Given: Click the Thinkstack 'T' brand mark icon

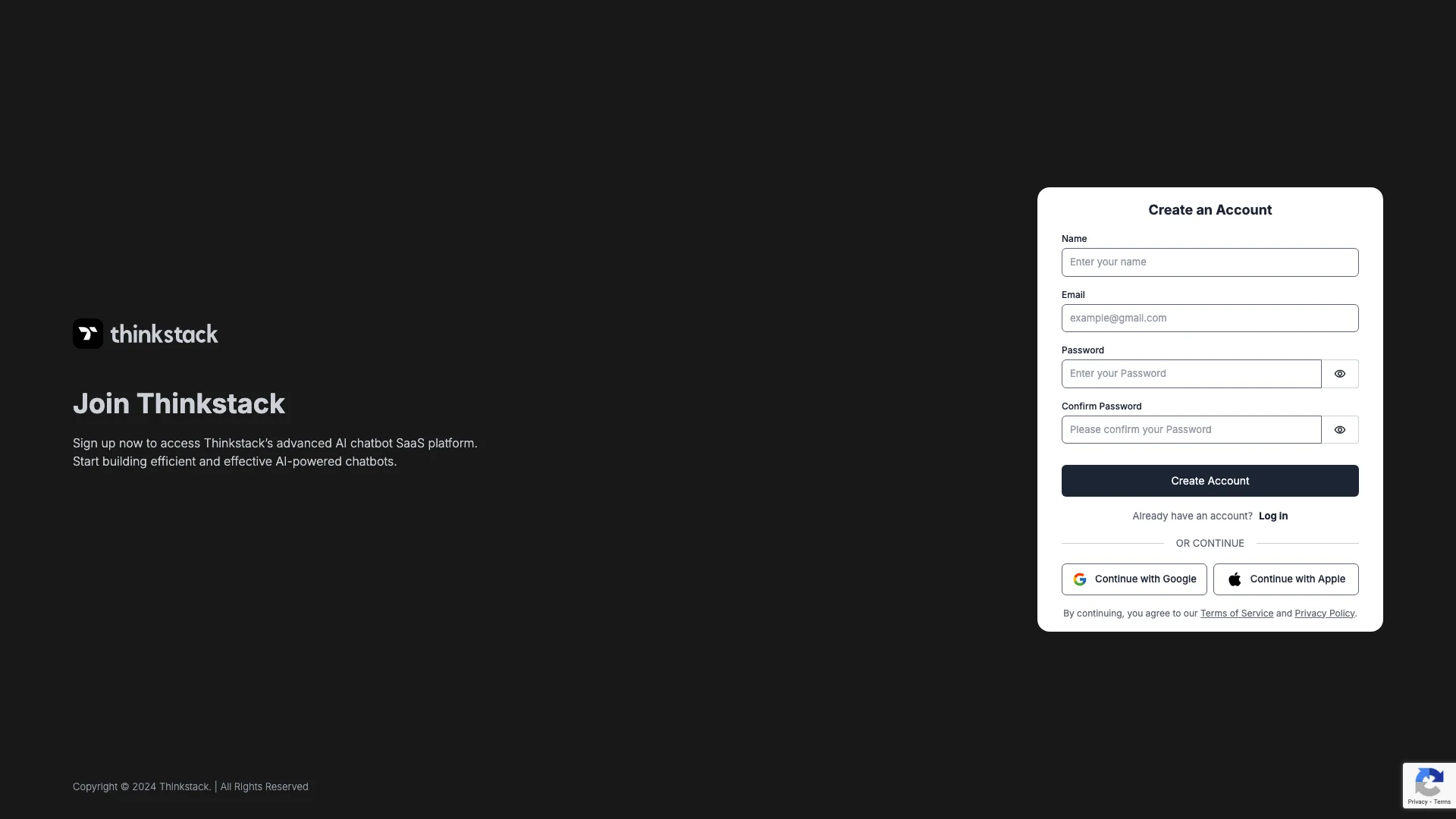Looking at the screenshot, I should (88, 333).
